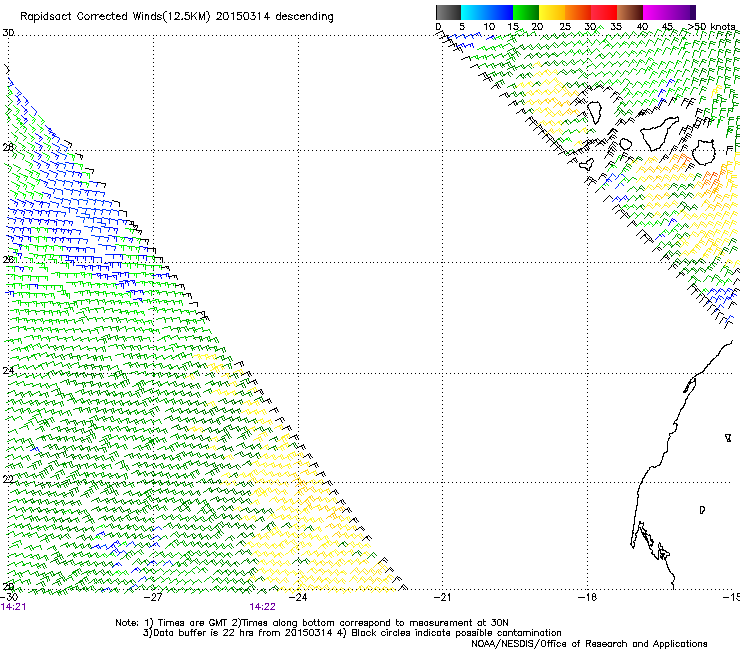Viewport: 740px width, 650px height.
Task: Click the cyan 5-10 knots color swatch
Action: point(474,12)
